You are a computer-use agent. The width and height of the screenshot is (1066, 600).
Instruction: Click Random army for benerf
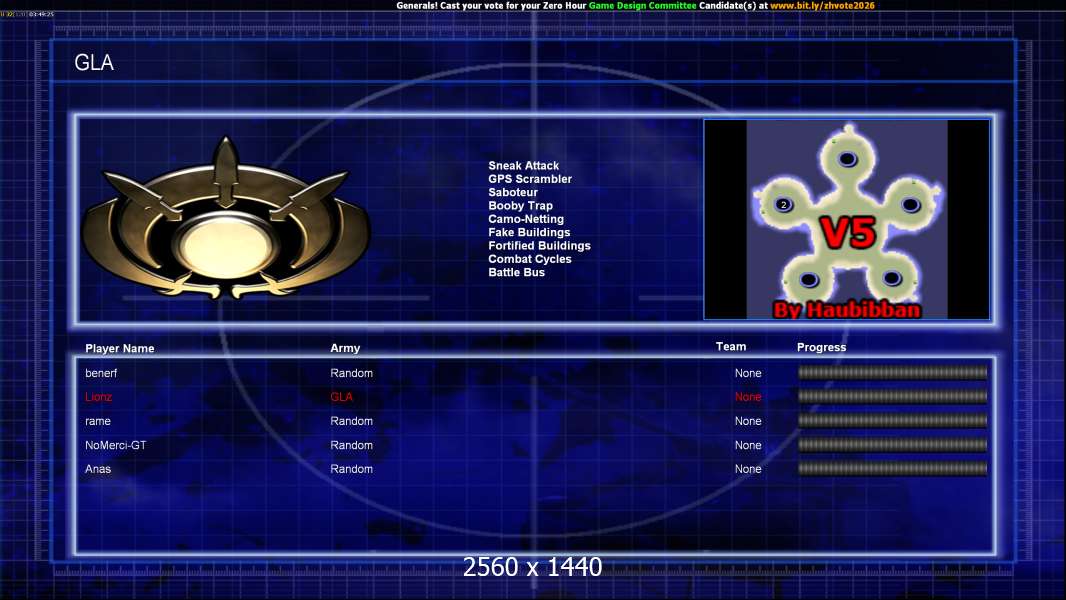click(x=351, y=373)
